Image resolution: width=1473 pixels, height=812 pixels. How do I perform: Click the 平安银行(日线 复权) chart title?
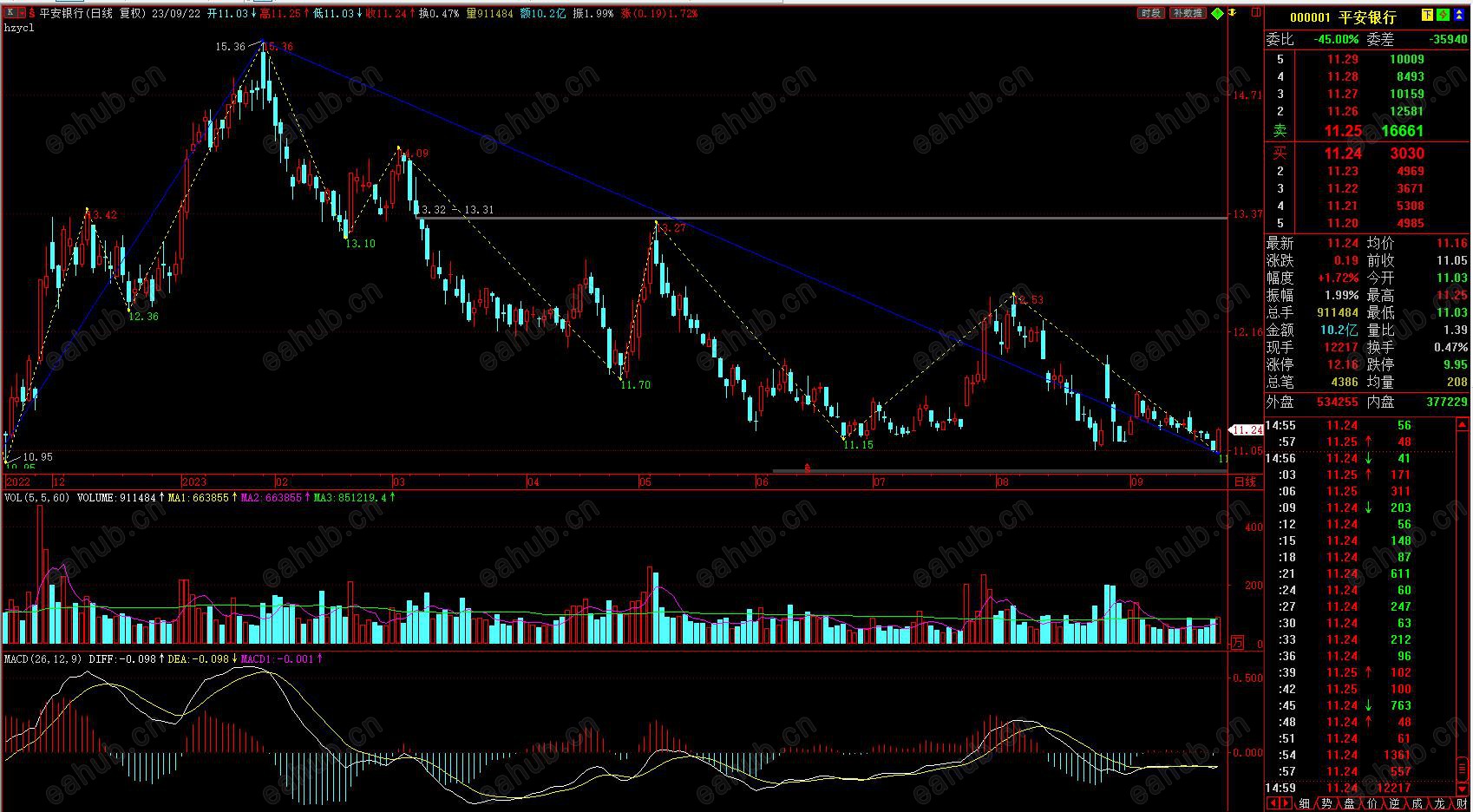pyautogui.click(x=93, y=14)
